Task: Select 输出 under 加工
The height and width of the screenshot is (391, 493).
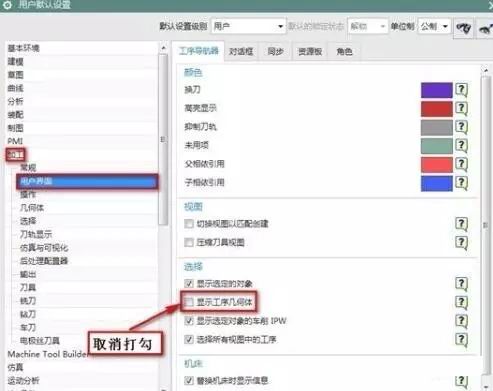Action: pos(28,274)
